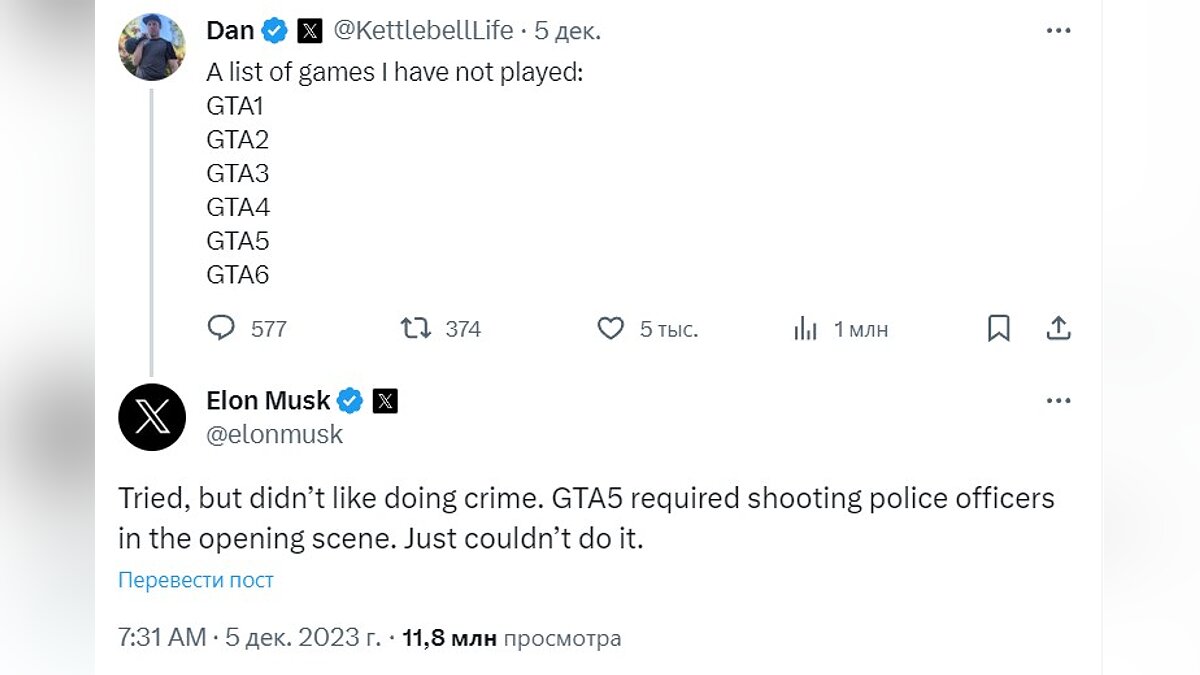Click the view analytics bar-chart icon
The image size is (1200, 675).
pos(806,328)
